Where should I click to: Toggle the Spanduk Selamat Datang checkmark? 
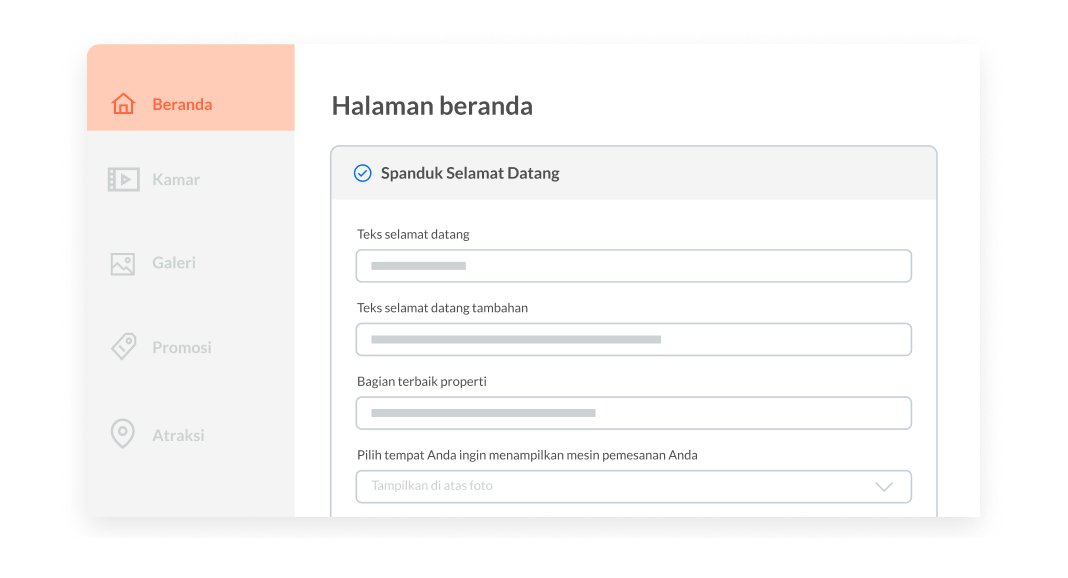coord(363,173)
